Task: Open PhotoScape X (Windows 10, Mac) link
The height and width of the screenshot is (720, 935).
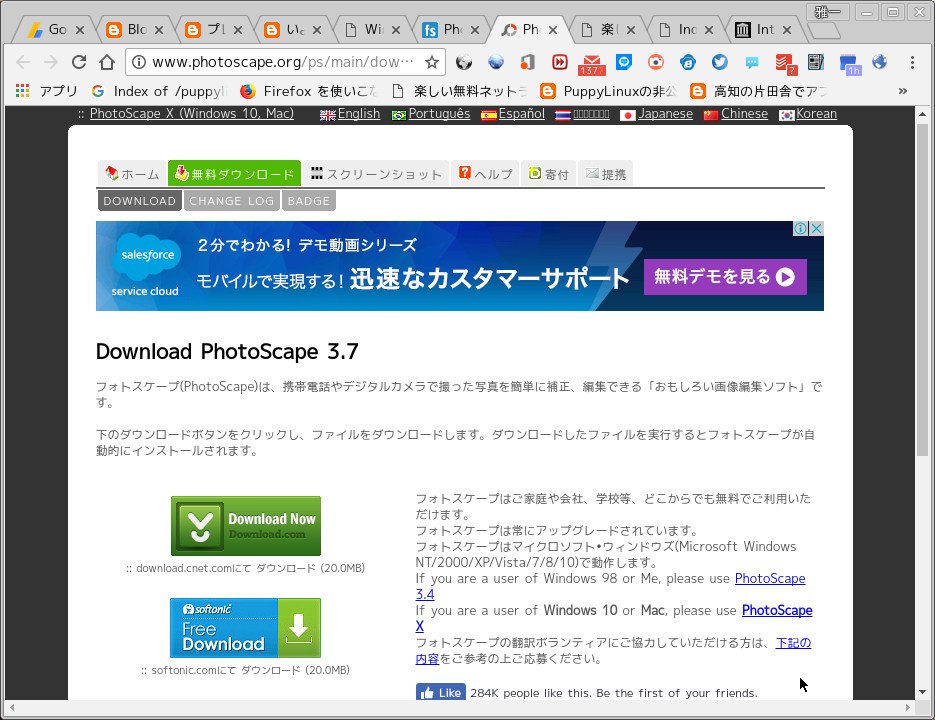Action: 192,113
